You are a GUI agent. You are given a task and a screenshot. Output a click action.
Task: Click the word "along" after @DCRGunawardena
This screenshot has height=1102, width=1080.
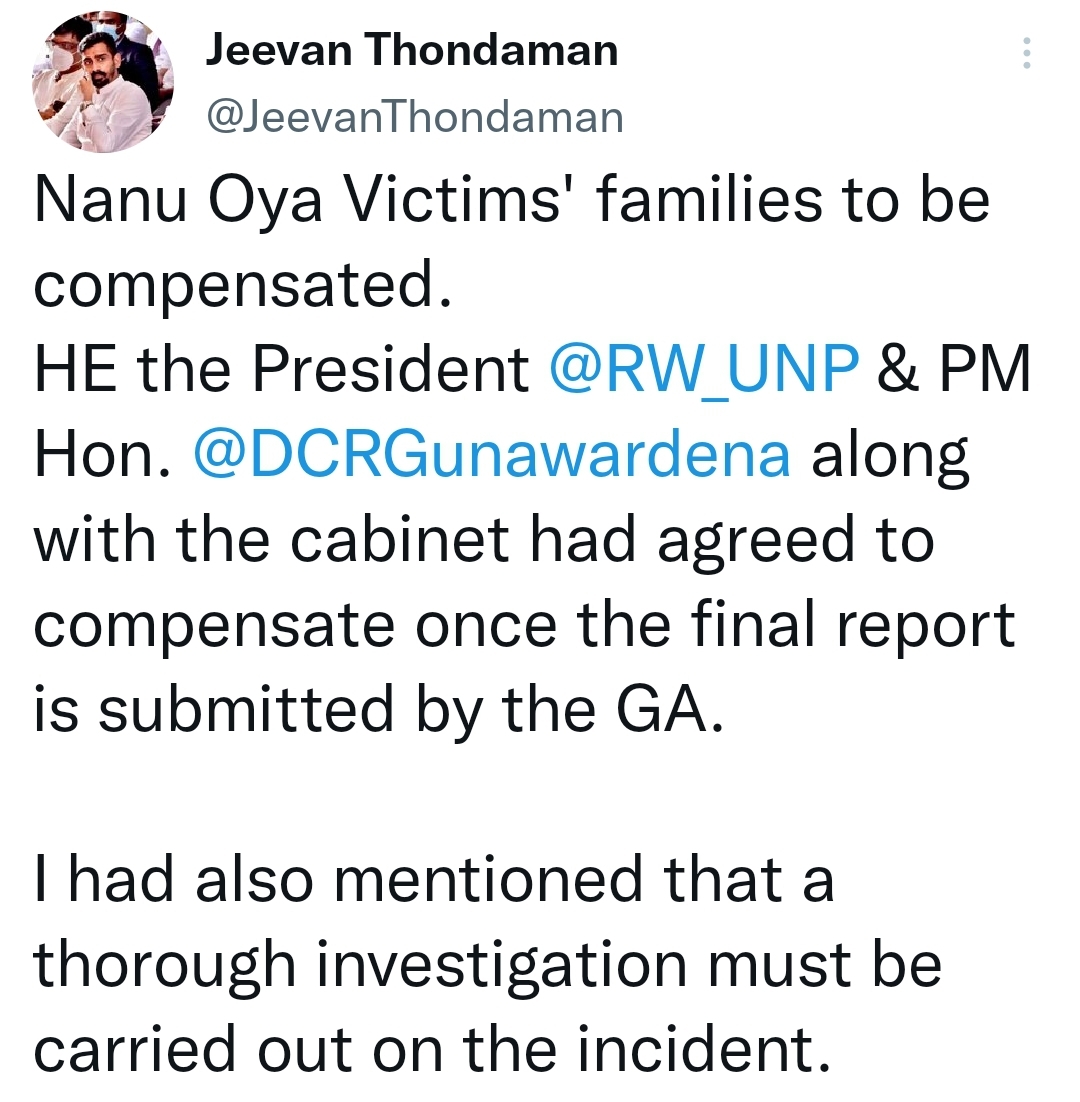889,455
